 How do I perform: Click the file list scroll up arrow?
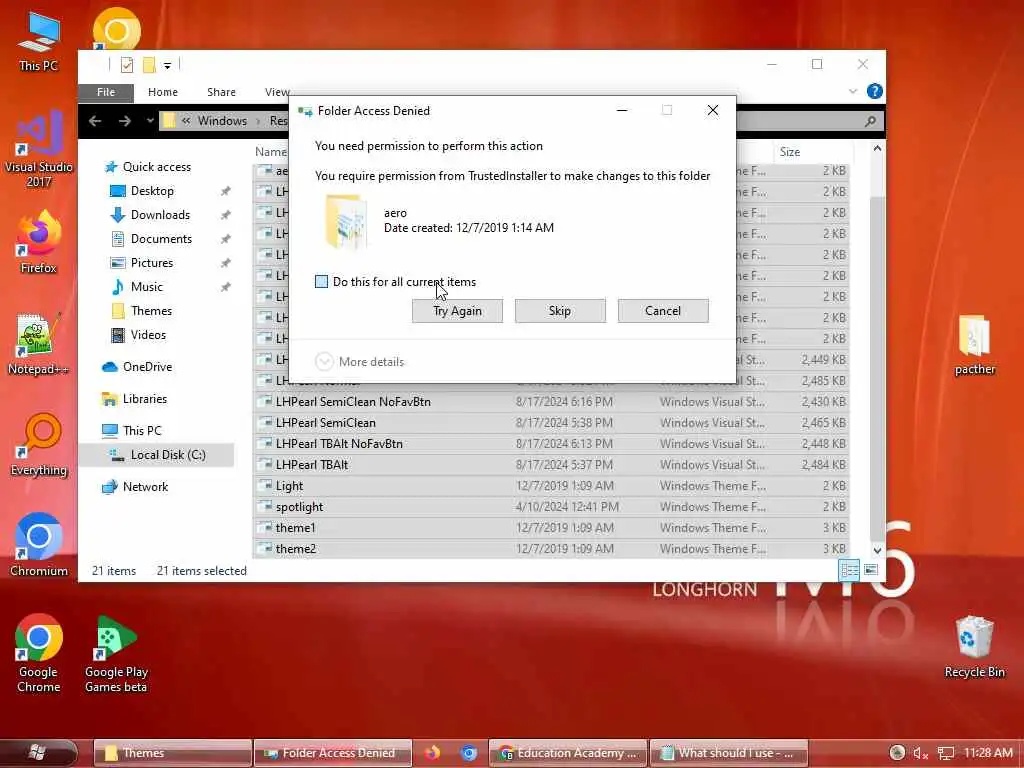(877, 148)
